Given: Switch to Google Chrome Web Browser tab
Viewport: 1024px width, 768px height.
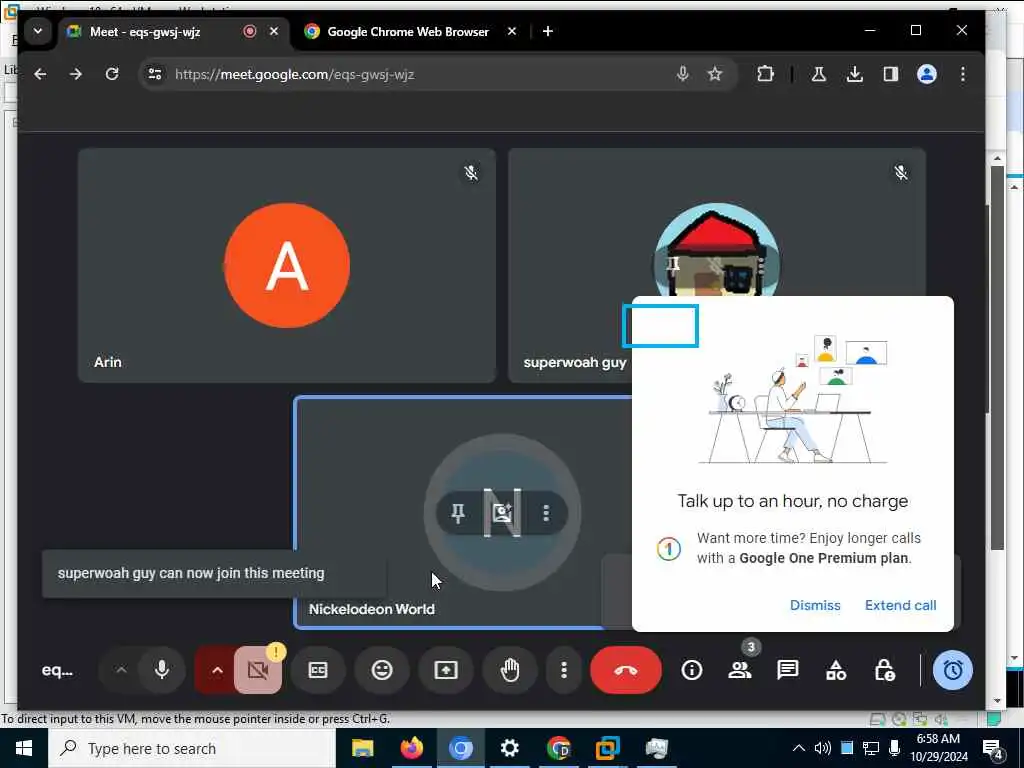Looking at the screenshot, I should (x=408, y=31).
